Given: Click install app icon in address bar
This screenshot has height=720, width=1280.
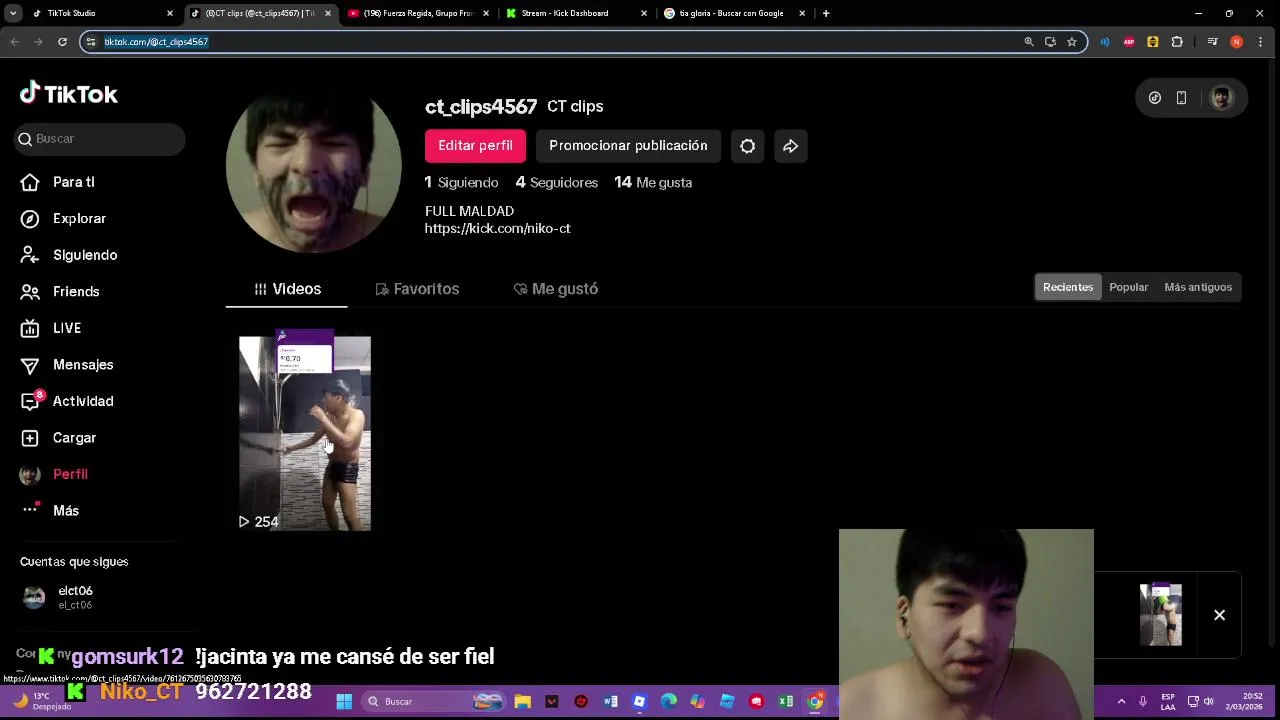Looking at the screenshot, I should point(1050,42).
